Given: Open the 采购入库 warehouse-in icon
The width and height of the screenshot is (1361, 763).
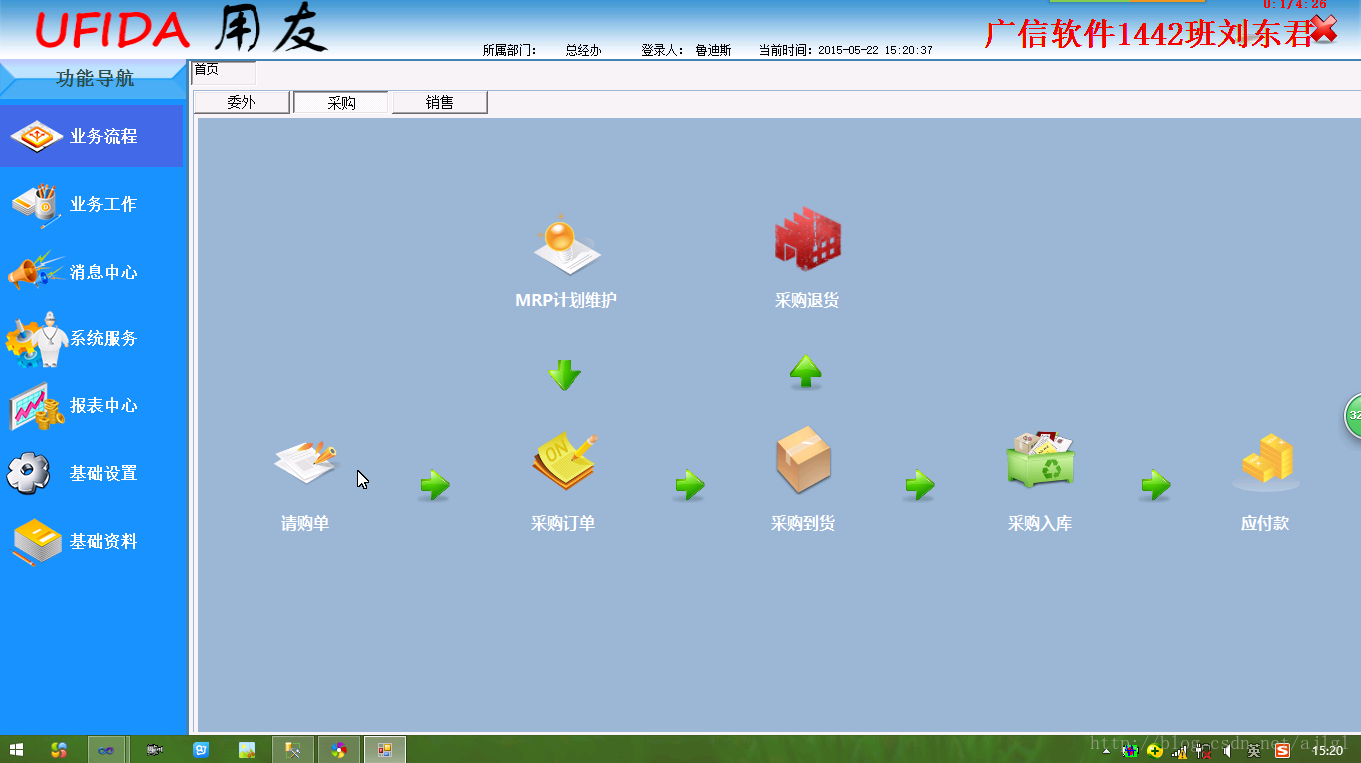Looking at the screenshot, I should coord(1040,459).
